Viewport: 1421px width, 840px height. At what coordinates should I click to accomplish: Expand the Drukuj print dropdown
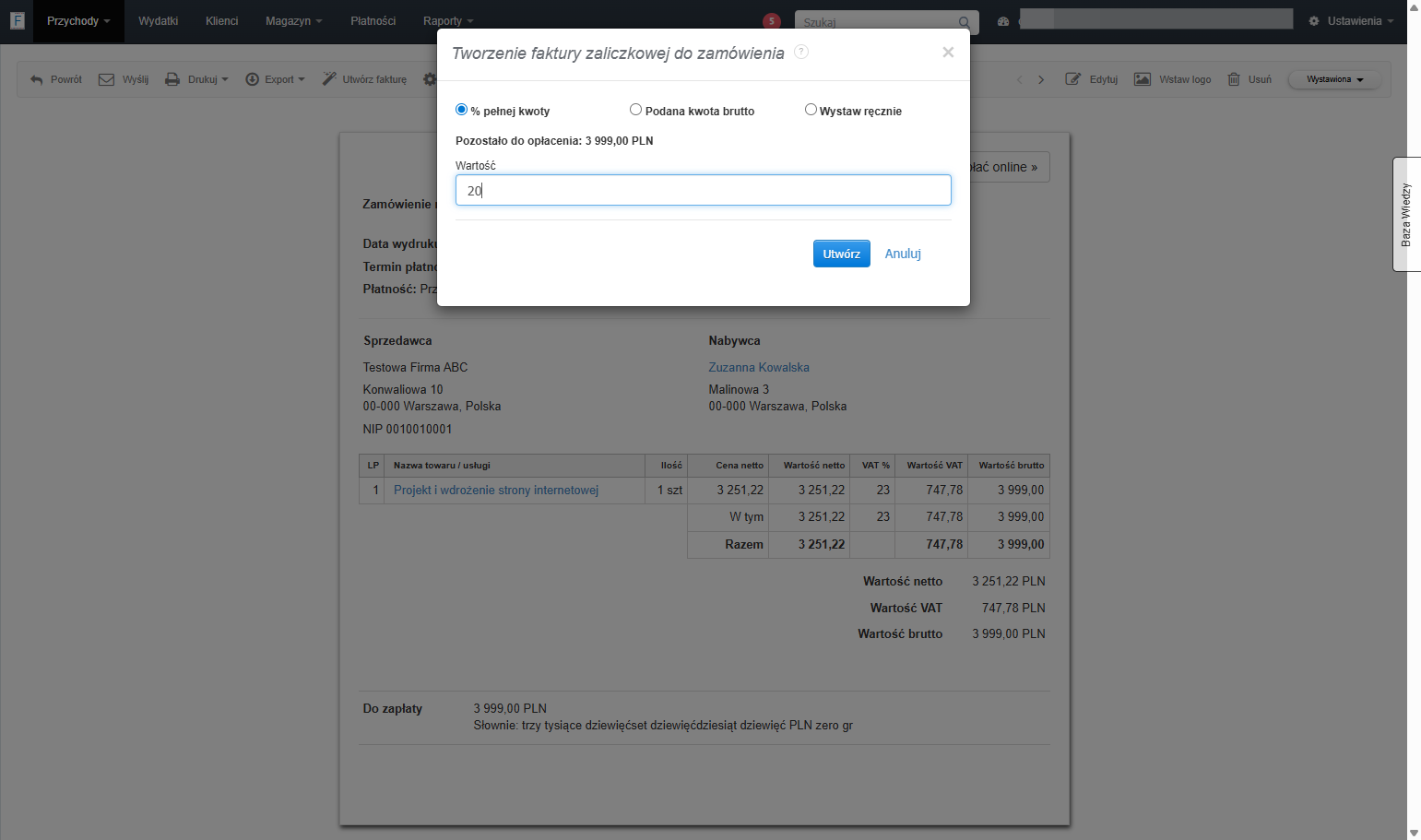click(196, 79)
